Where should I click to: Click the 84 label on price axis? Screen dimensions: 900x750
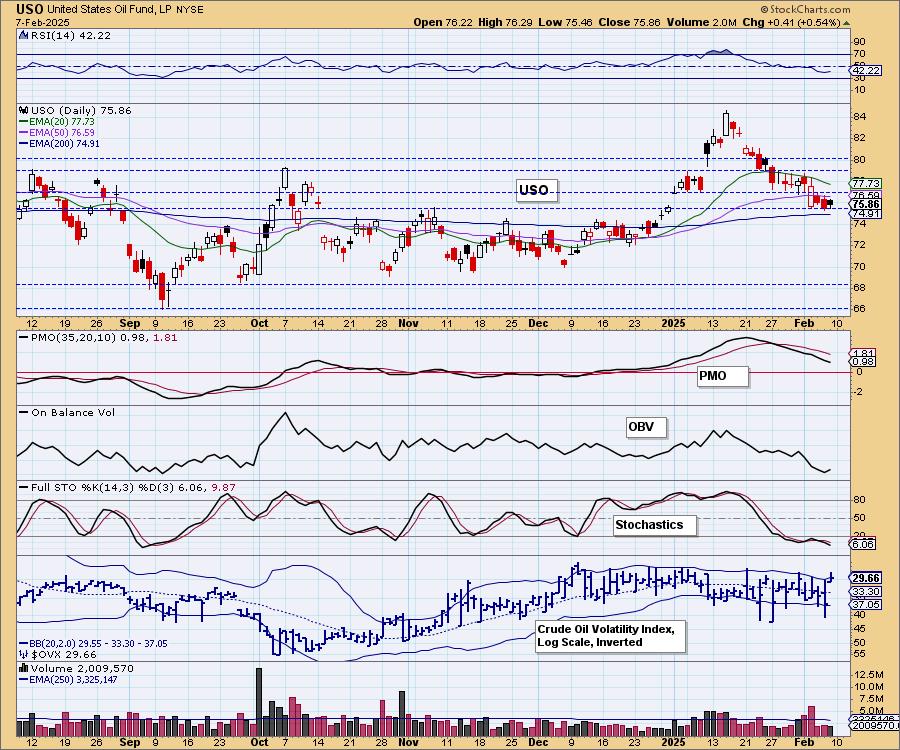tap(860, 116)
